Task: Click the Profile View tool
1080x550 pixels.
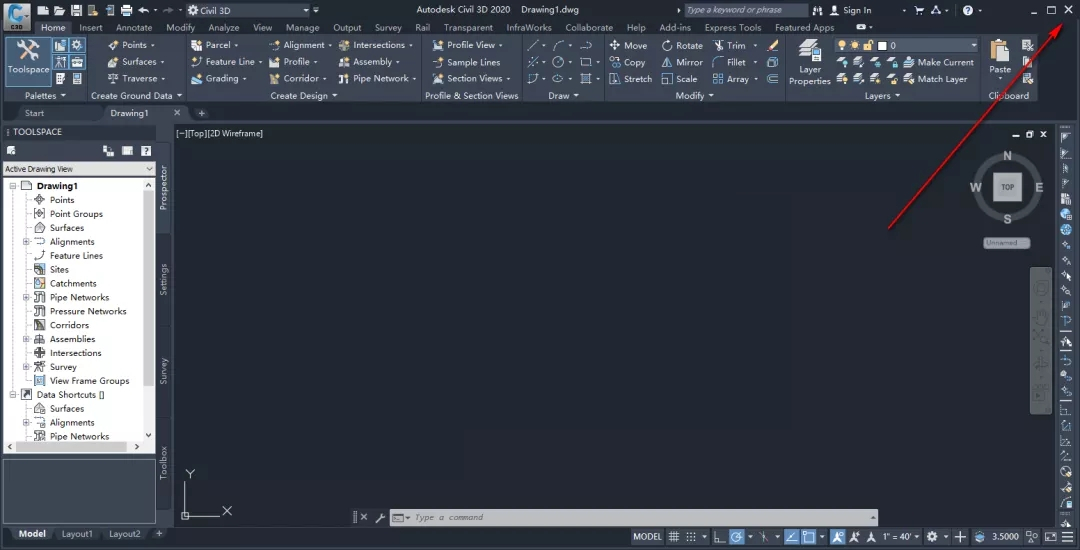Action: [467, 45]
